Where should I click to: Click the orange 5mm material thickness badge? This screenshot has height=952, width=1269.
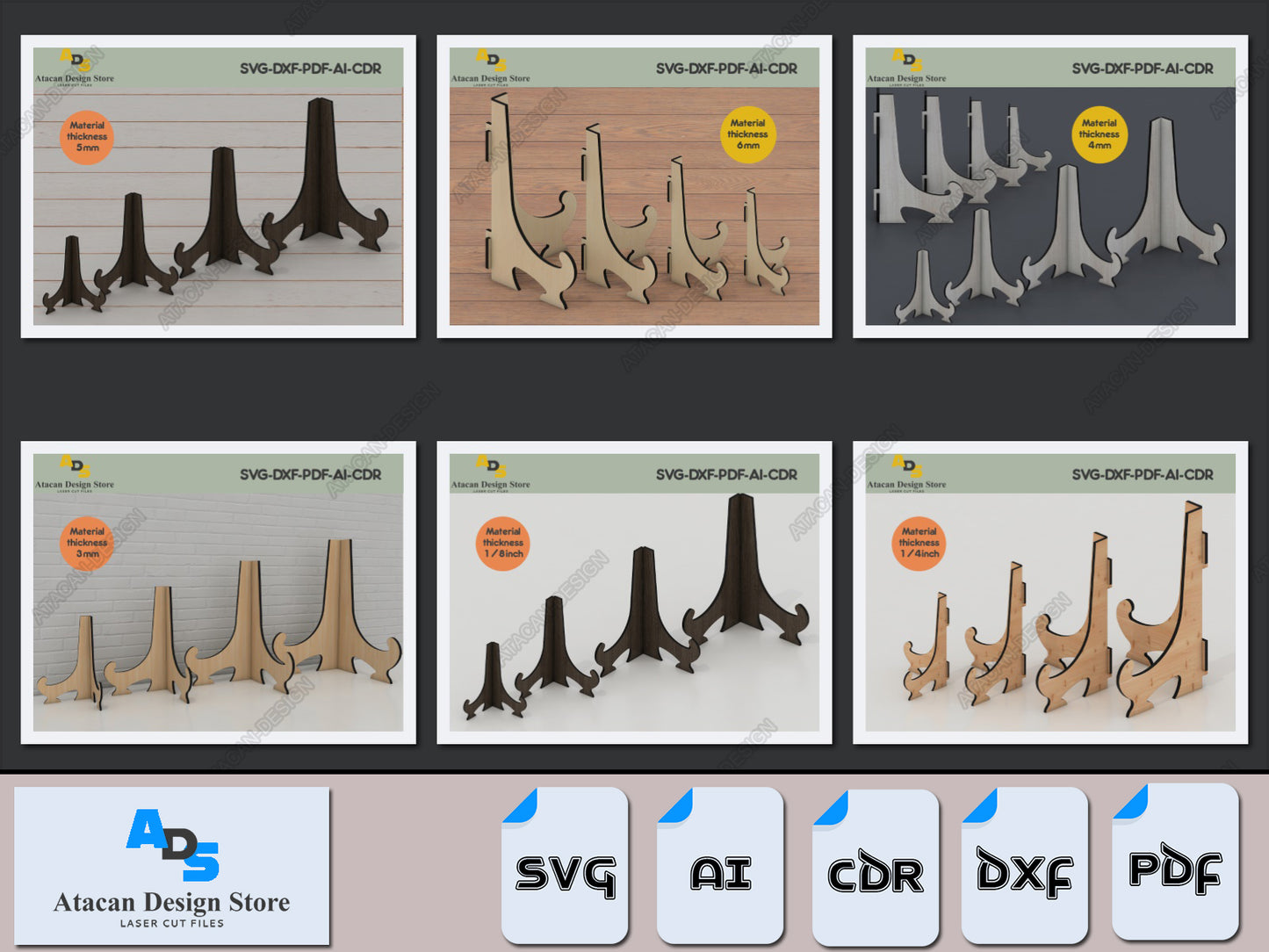87,137
